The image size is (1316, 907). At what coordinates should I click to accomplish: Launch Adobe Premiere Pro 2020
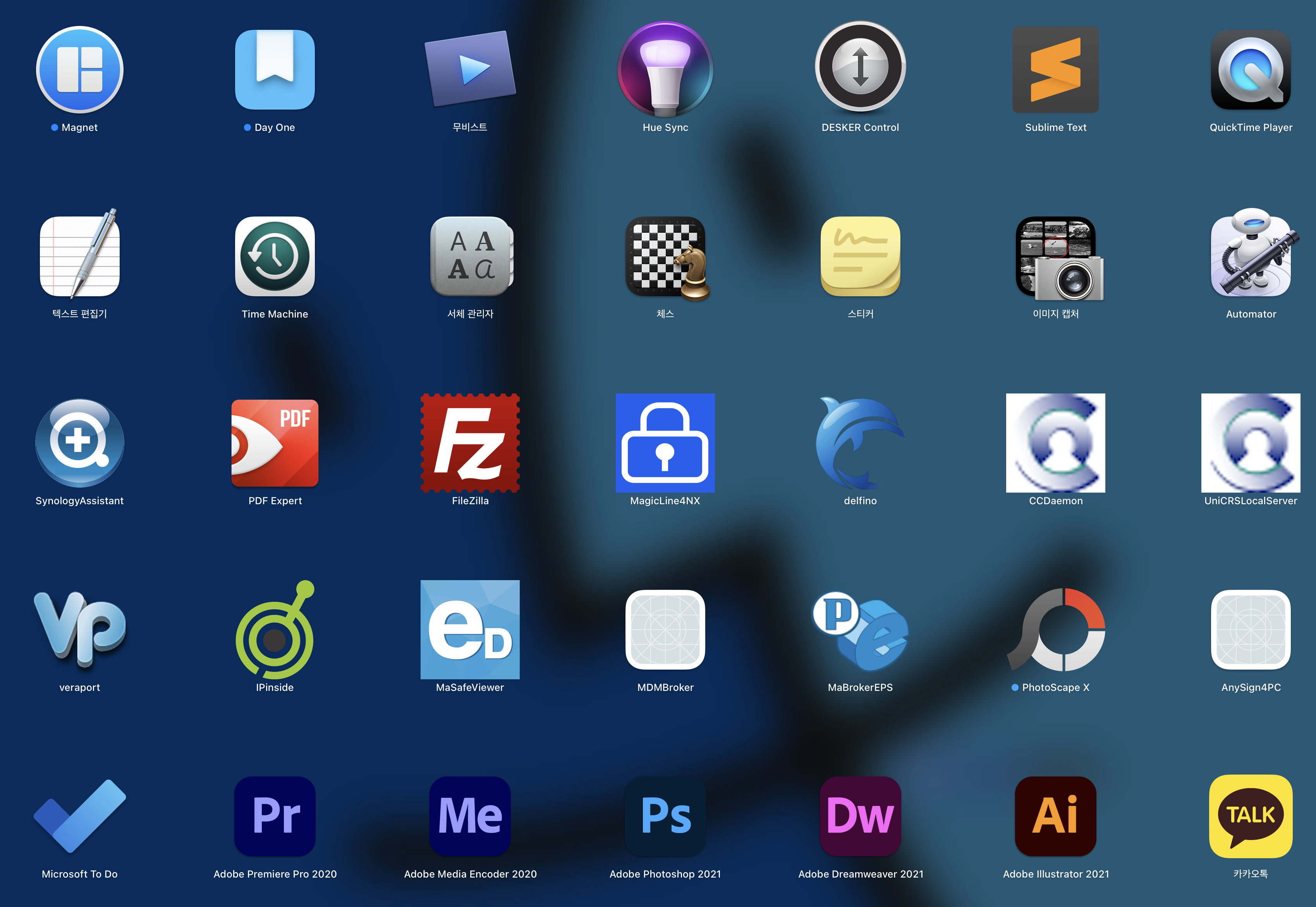point(275,816)
